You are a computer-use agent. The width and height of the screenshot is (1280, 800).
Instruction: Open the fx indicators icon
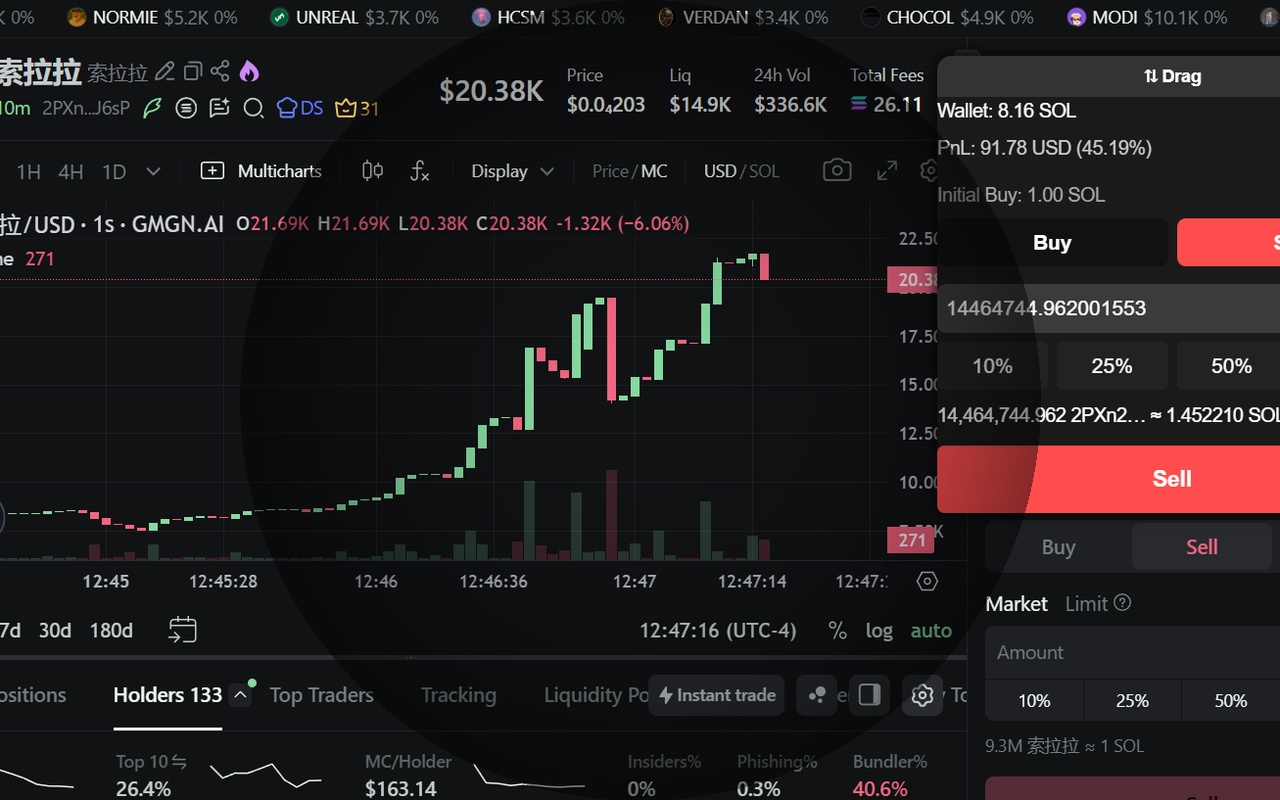(420, 171)
